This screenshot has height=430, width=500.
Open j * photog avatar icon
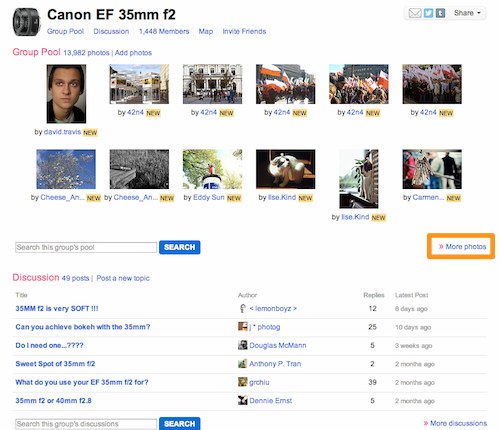243,327
